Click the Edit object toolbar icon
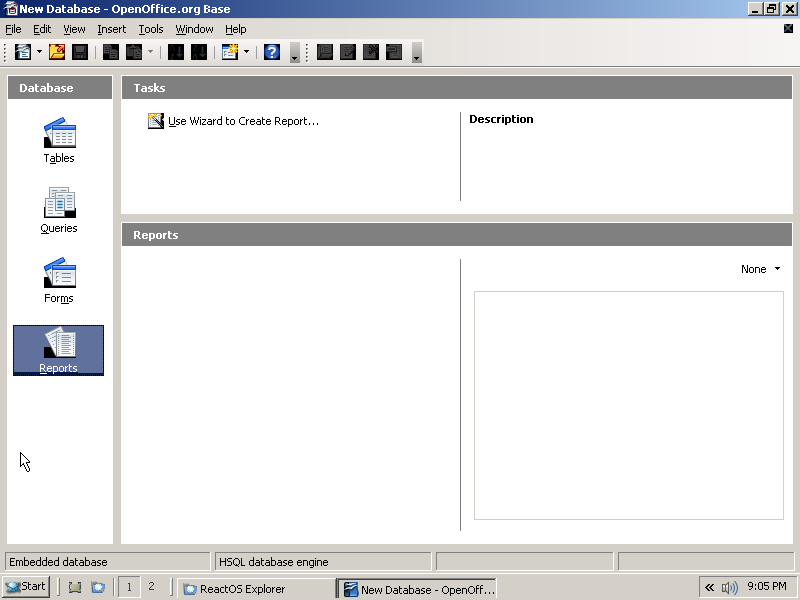 click(348, 52)
